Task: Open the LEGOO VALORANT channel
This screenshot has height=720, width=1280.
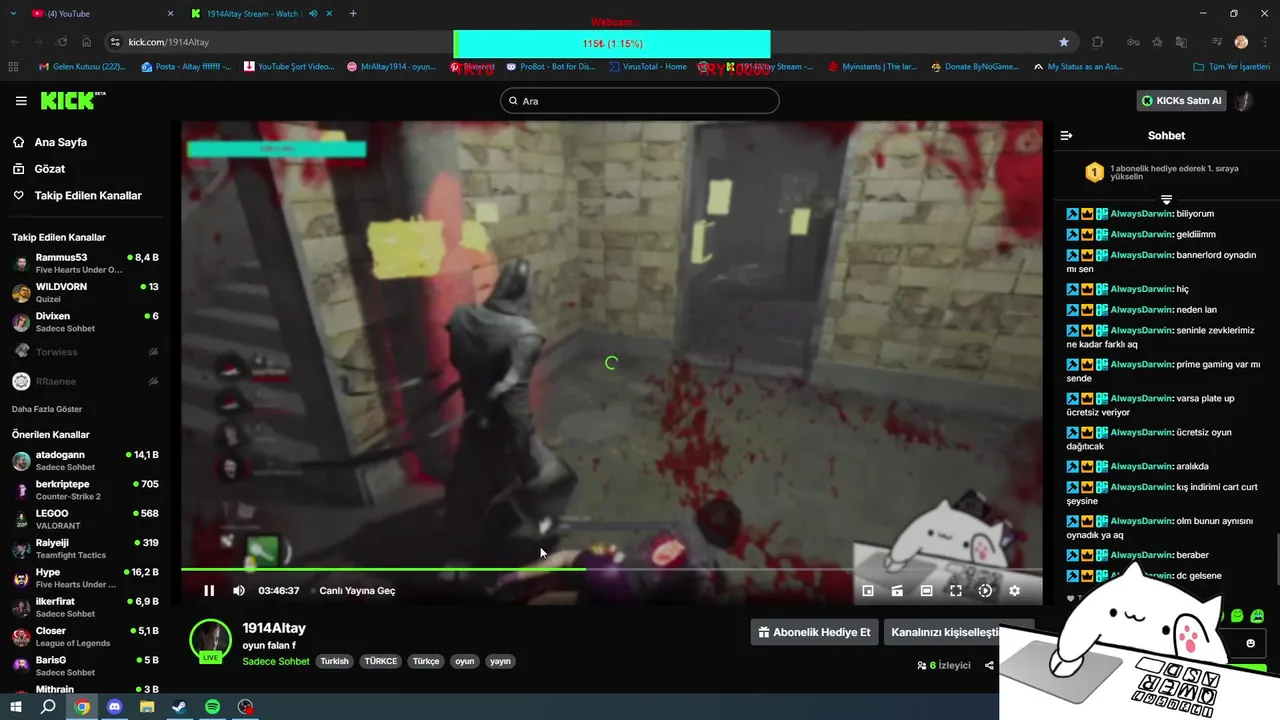Action: tap(85, 519)
